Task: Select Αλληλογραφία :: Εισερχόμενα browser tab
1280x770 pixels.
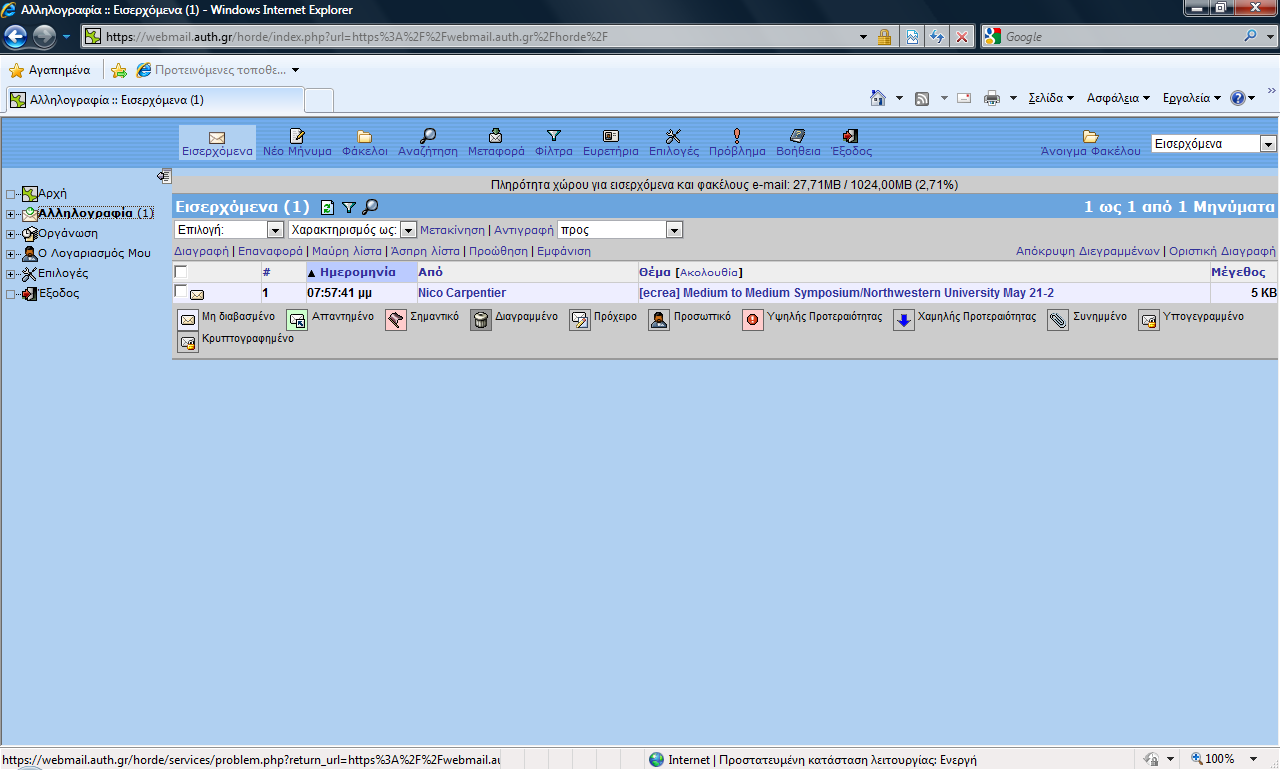Action: [x=154, y=100]
